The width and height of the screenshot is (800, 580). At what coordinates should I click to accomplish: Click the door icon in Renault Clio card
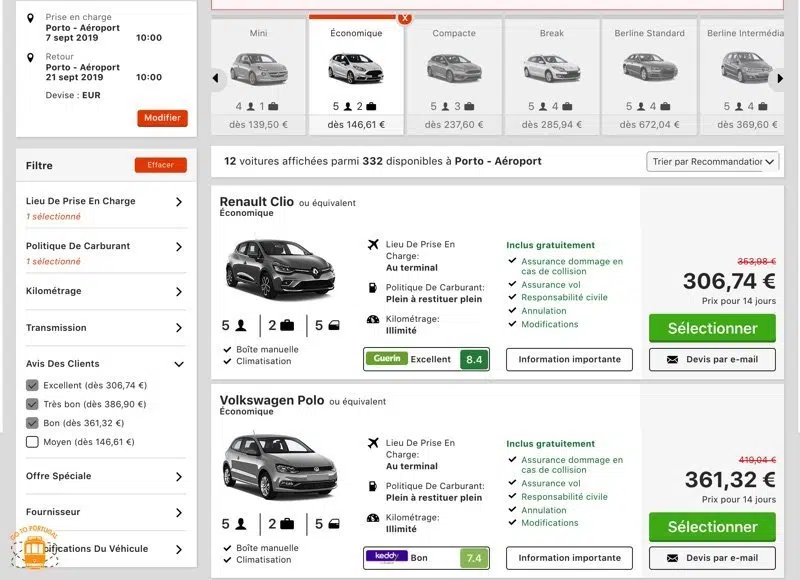(x=334, y=325)
